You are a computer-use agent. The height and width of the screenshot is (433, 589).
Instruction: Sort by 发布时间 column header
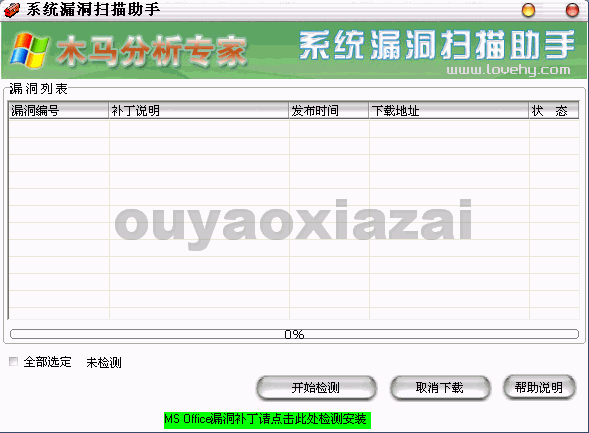(329, 111)
